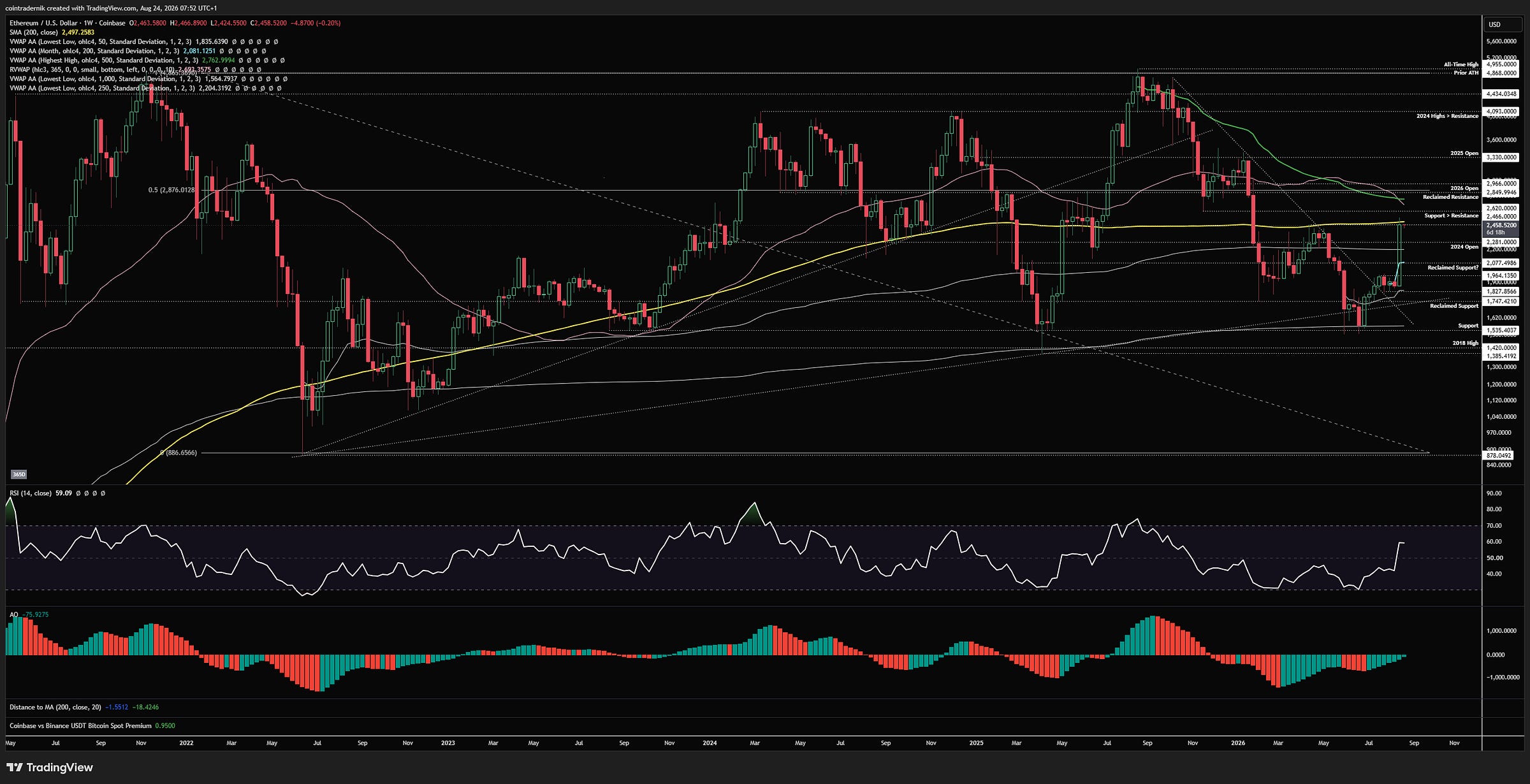Image resolution: width=1530 pixels, height=784 pixels.
Task: Select the Ethereum / U.S. Dollar symbol title
Action: (67, 23)
